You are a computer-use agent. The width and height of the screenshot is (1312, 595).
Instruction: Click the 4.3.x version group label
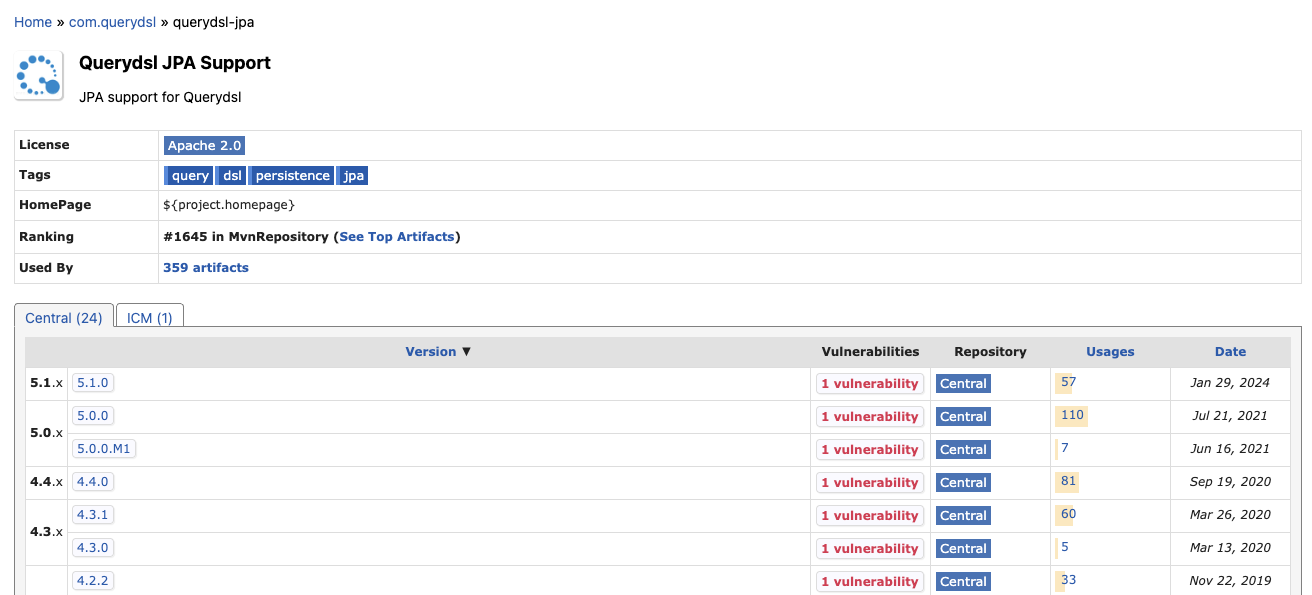tap(46, 532)
